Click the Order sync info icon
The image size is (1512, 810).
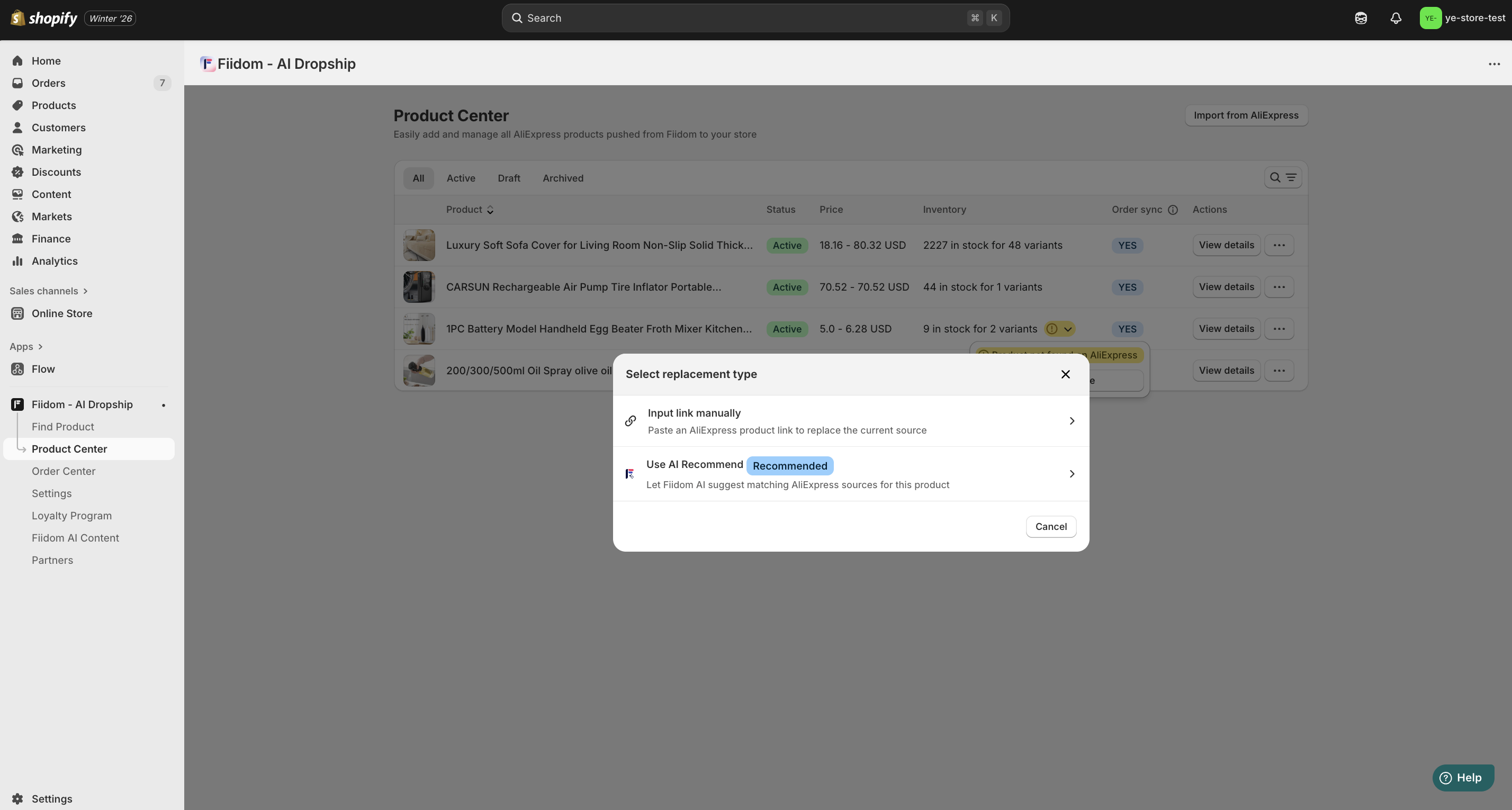1172,210
